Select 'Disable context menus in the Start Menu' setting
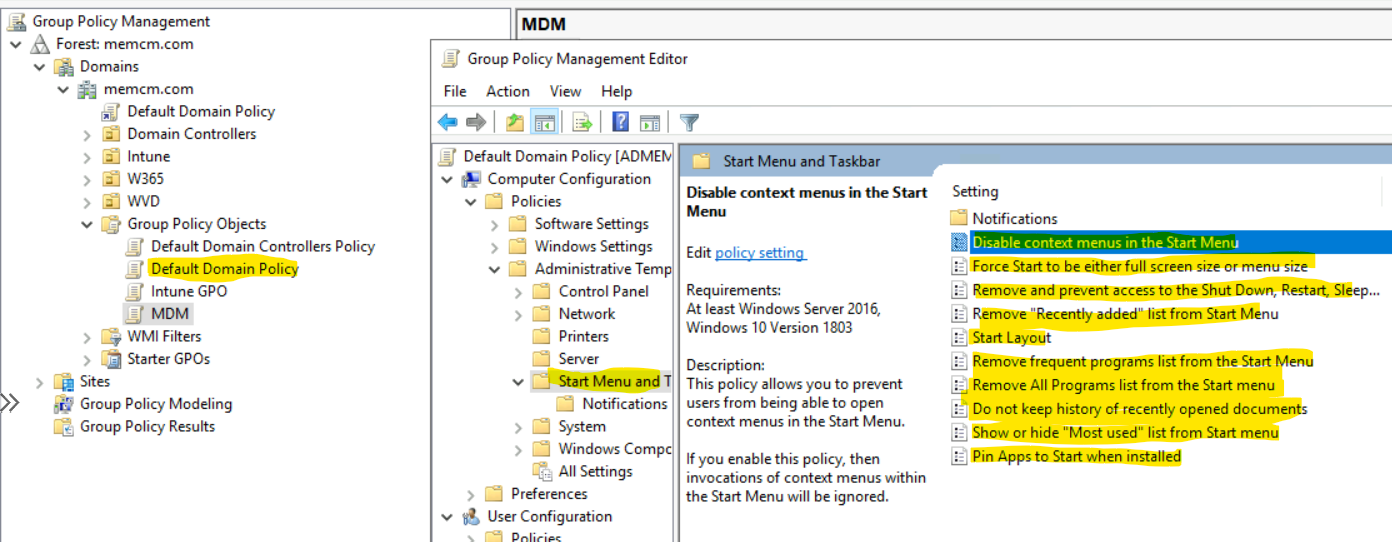The image size is (1392, 542). (x=1106, y=242)
